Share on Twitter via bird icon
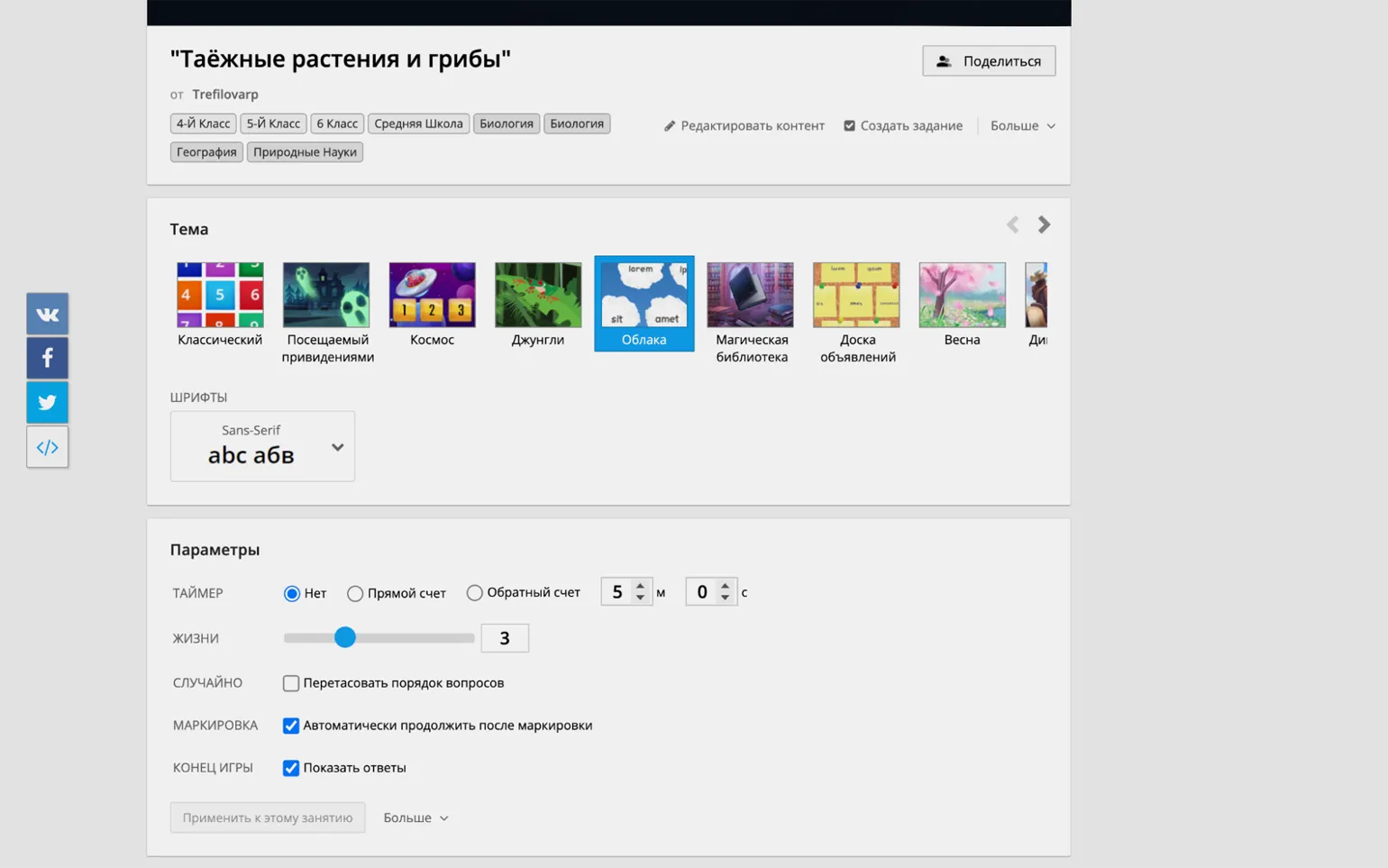 (x=47, y=402)
